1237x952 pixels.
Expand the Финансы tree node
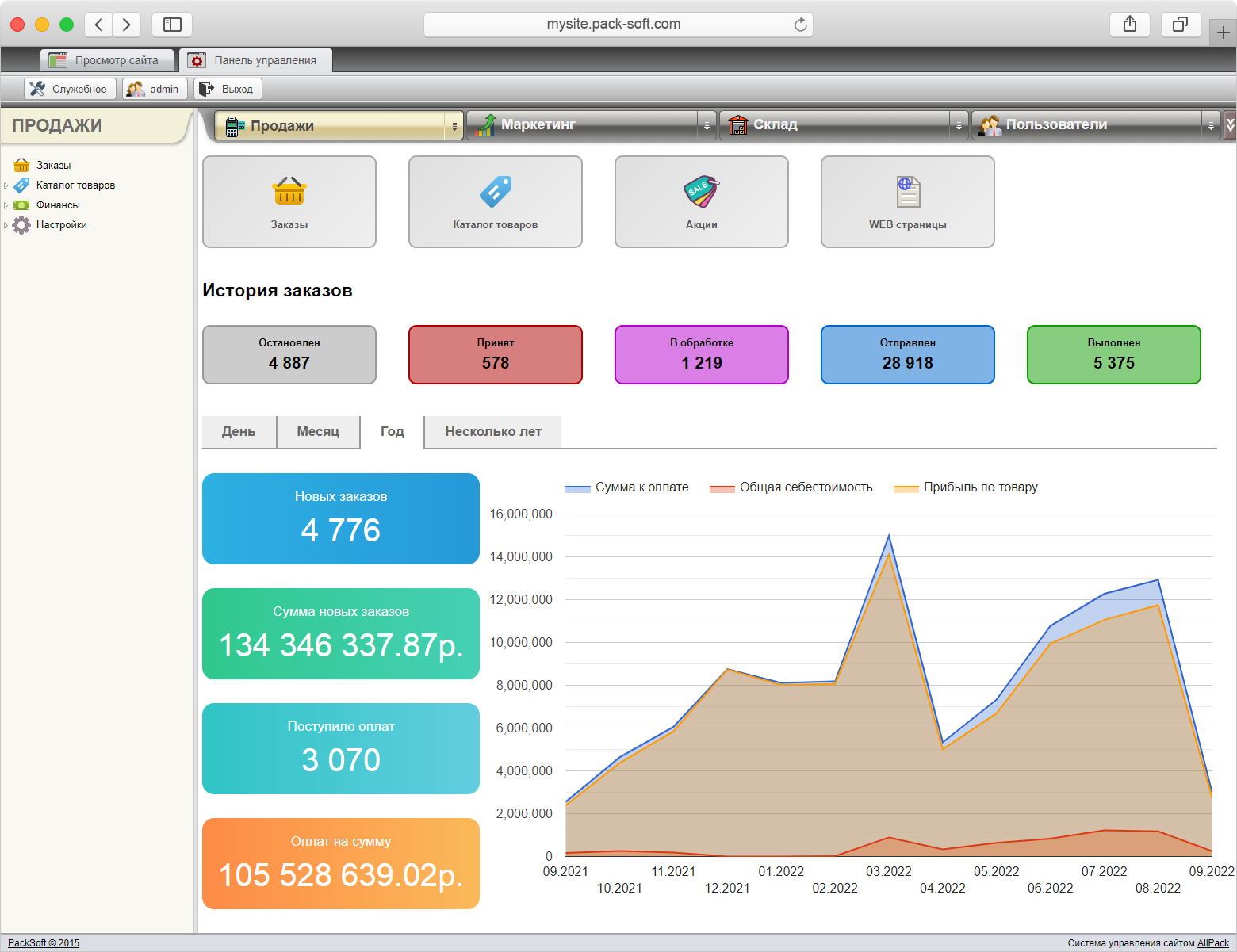click(6, 205)
